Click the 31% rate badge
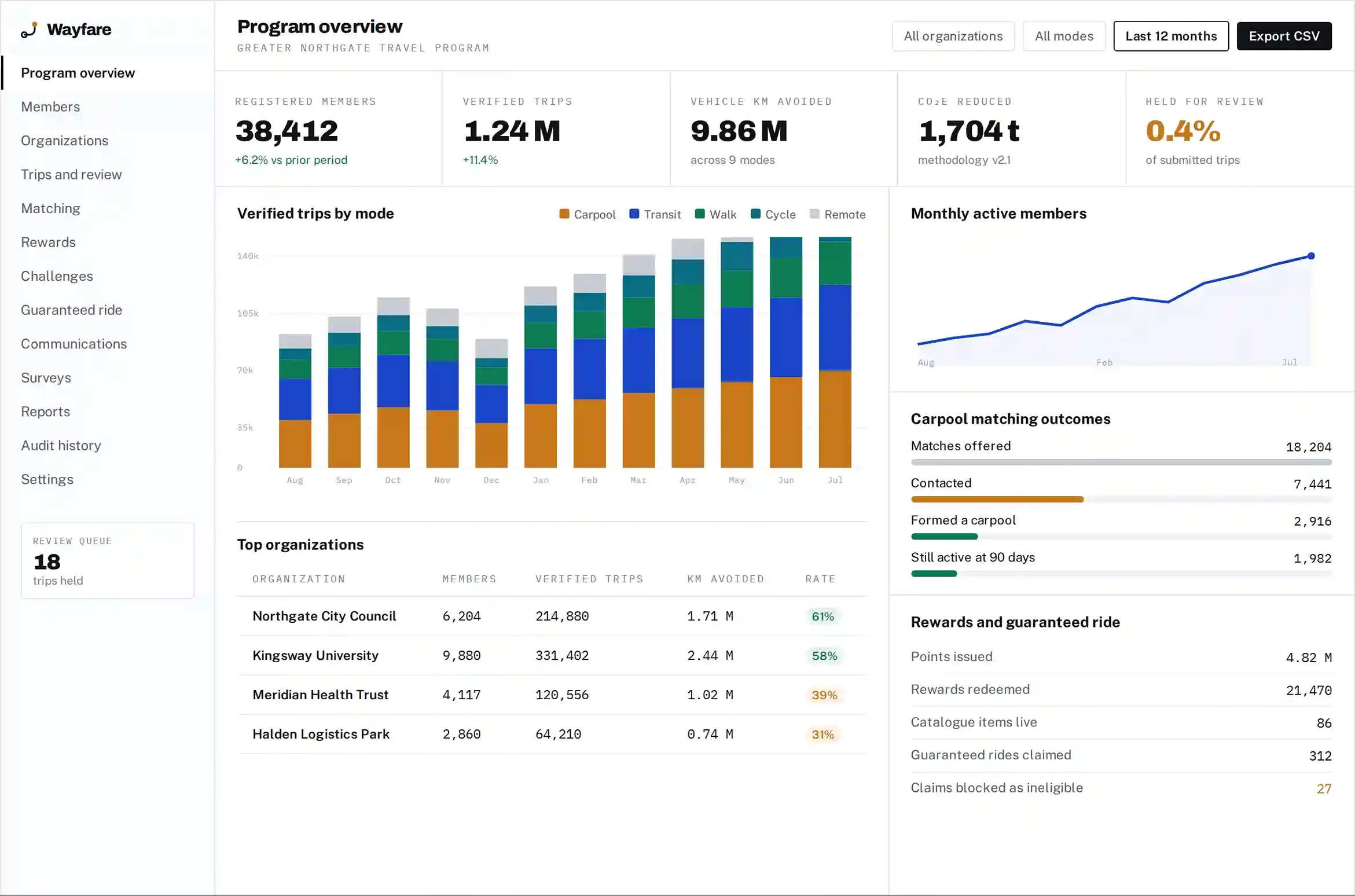The width and height of the screenshot is (1355, 896). click(x=822, y=735)
